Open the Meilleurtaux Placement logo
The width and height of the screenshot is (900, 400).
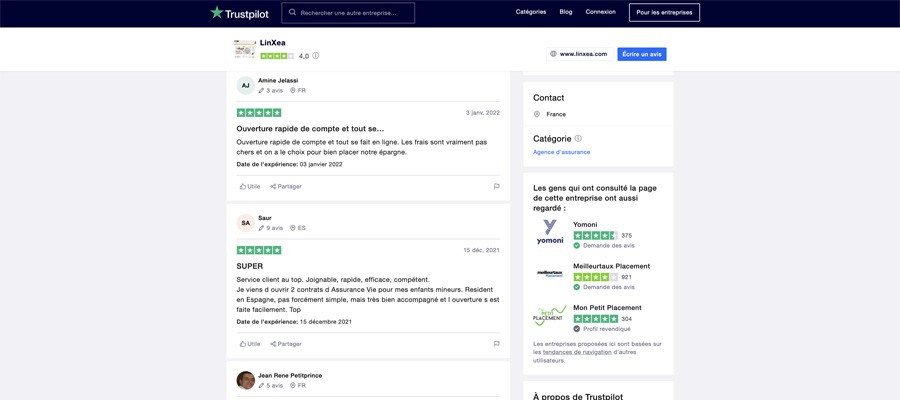(550, 274)
